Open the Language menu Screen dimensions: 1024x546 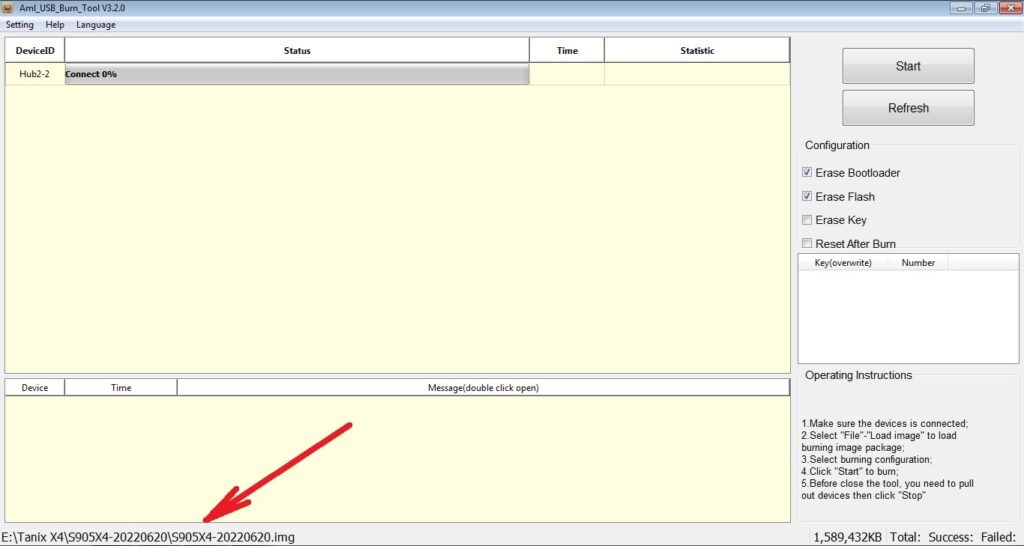(x=95, y=25)
